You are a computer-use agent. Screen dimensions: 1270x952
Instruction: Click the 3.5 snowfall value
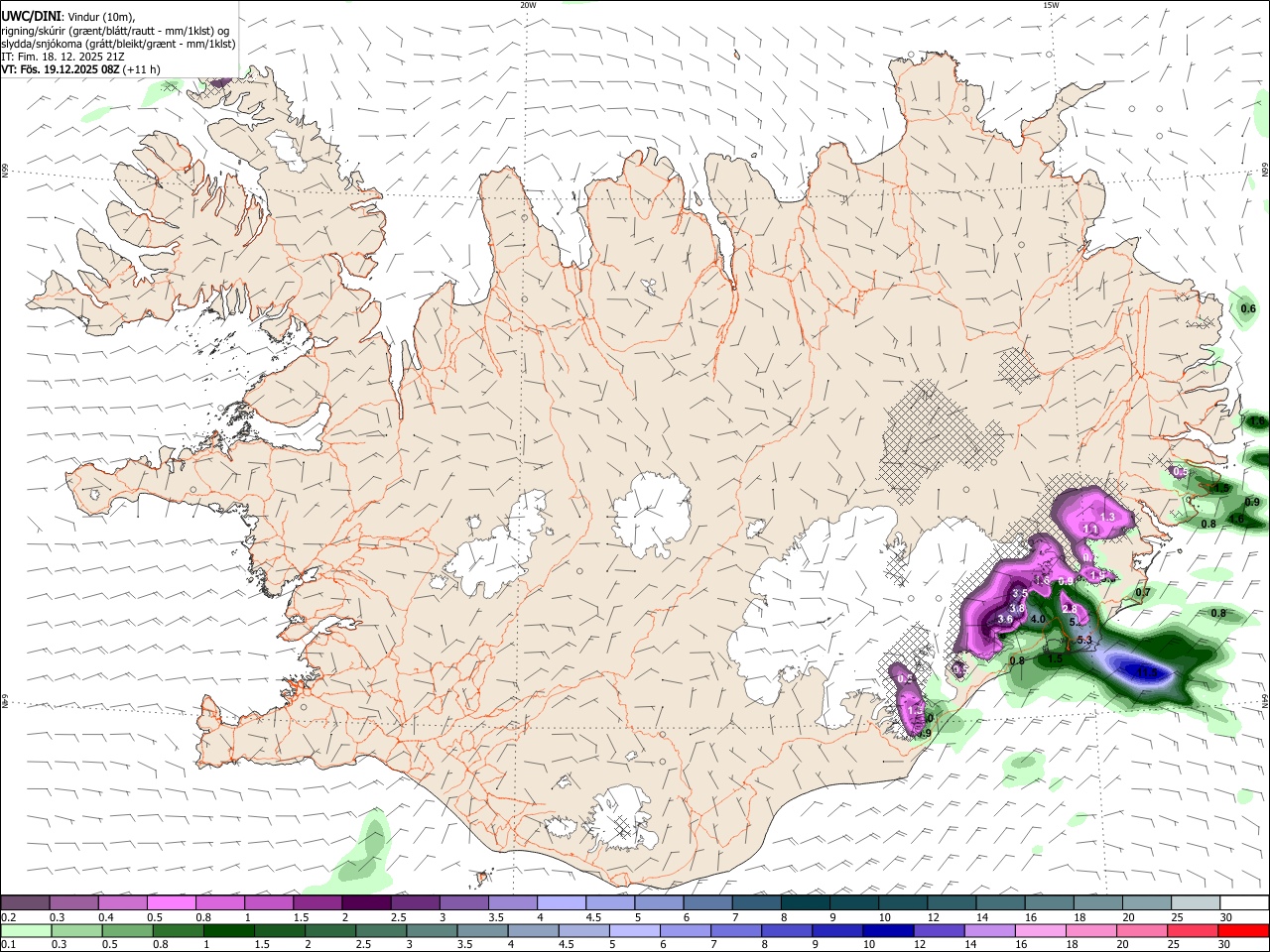(x=1019, y=593)
